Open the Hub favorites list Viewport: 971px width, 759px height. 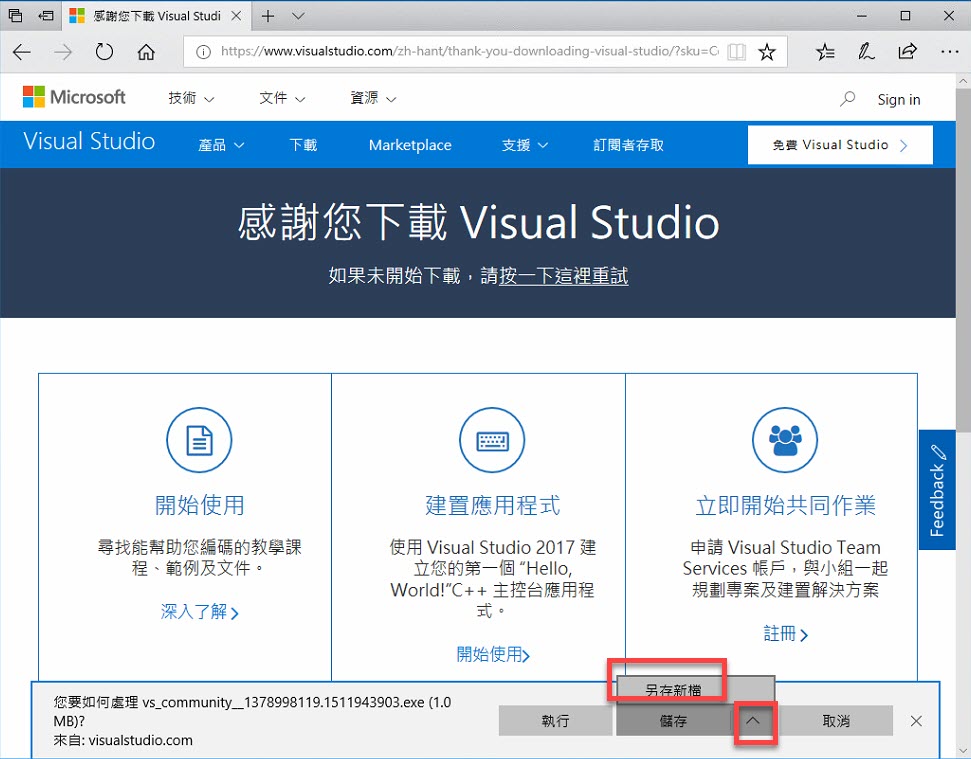825,51
